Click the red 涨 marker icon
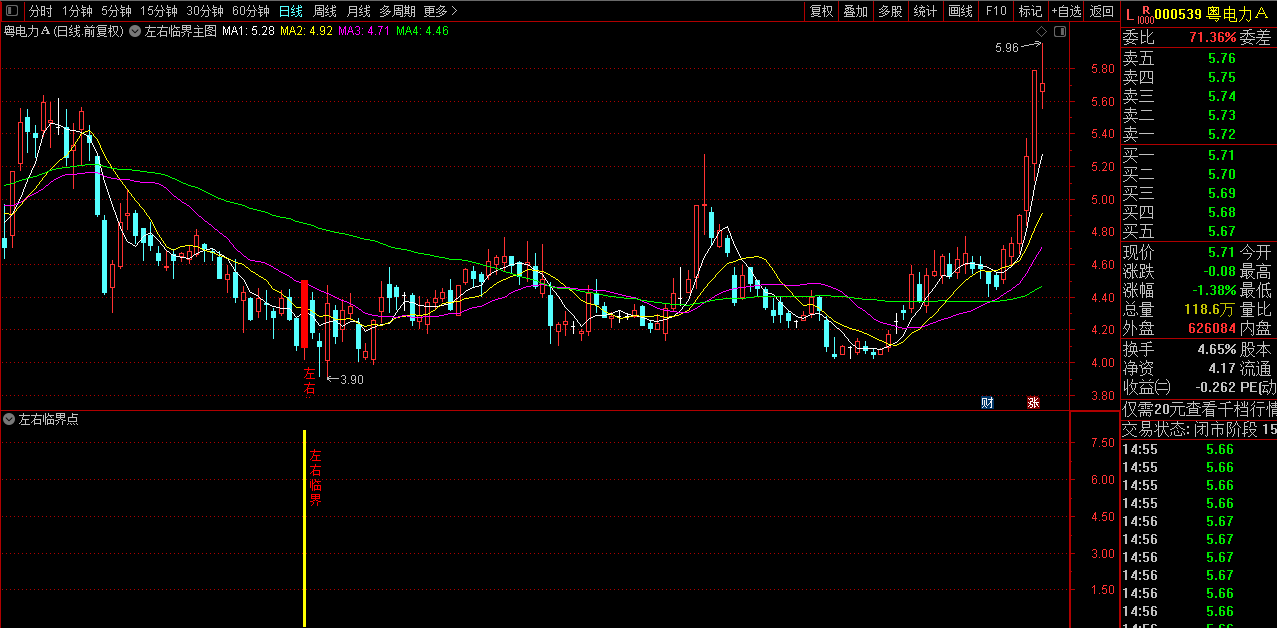The width and height of the screenshot is (1277, 628). pyautogui.click(x=1033, y=403)
